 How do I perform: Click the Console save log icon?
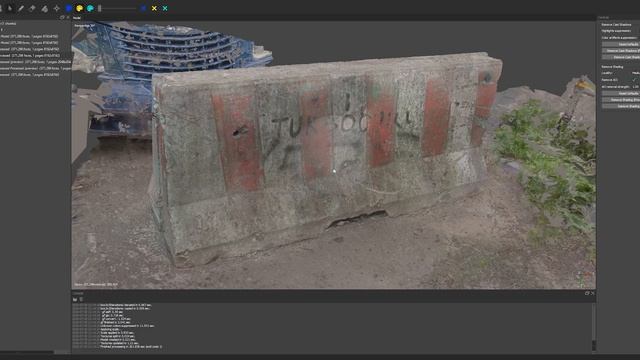[75, 299]
